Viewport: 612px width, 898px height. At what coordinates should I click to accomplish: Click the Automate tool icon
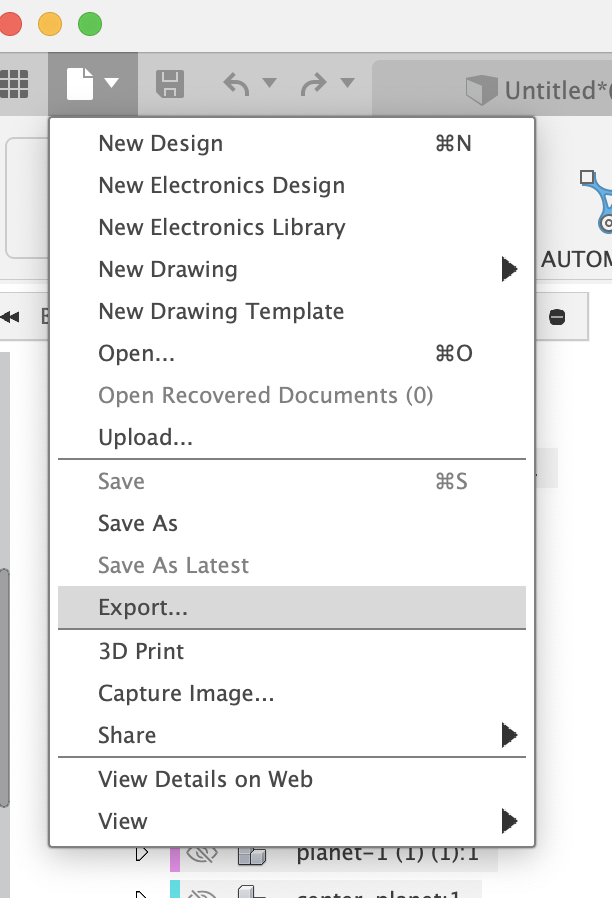[598, 200]
